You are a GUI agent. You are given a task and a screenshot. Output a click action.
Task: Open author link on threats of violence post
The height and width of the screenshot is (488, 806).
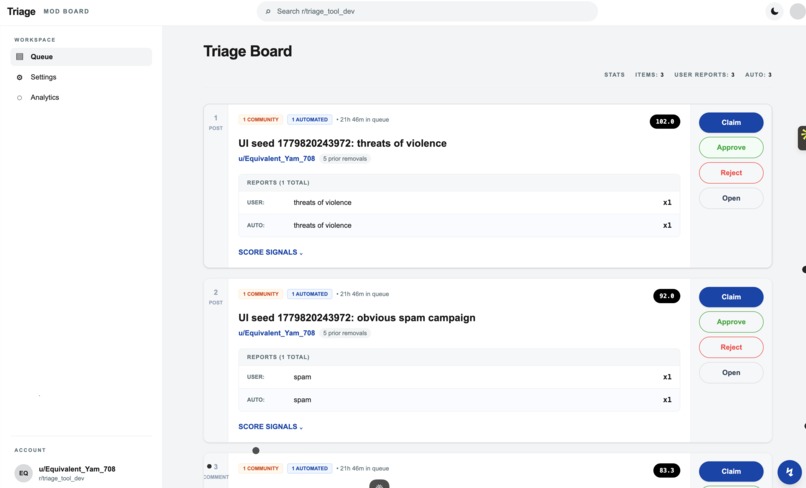(277, 158)
